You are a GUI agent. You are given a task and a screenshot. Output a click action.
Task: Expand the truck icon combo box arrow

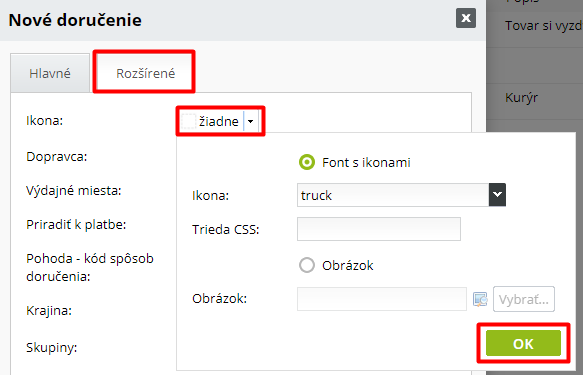497,195
